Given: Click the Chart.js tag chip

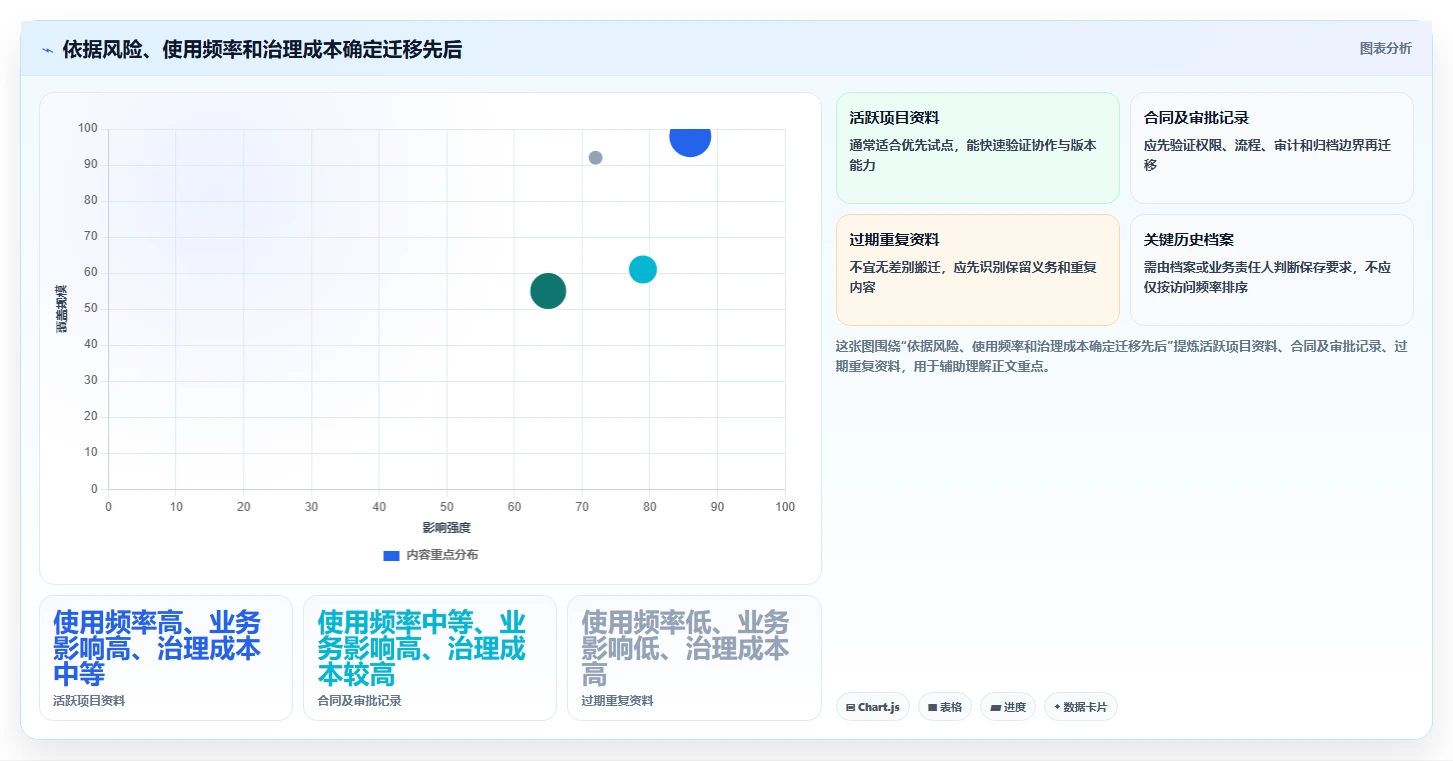Looking at the screenshot, I should (872, 707).
